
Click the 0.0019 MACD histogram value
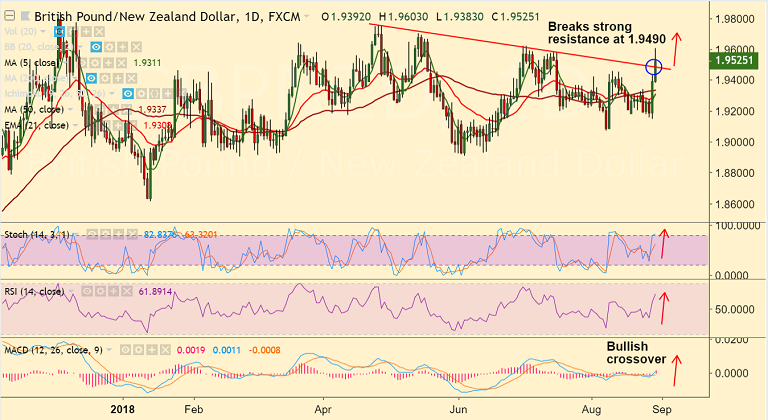point(191,350)
